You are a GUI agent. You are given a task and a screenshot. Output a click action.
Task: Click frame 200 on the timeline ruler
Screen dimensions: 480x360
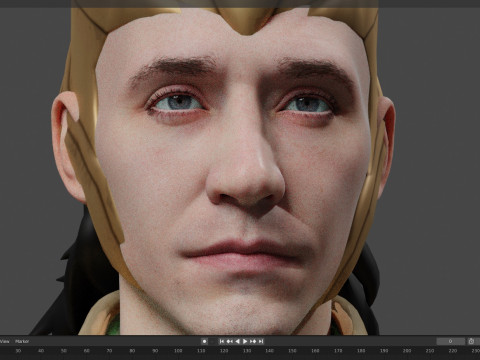coord(407,351)
